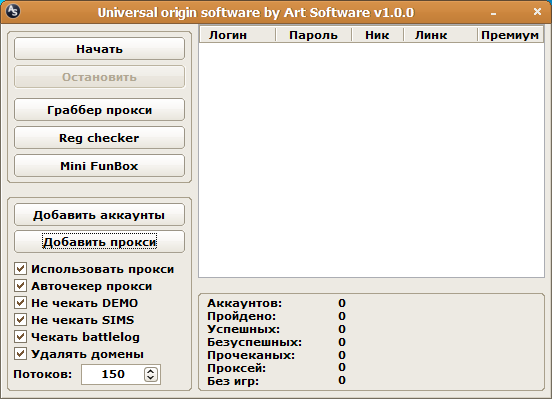
Task: Click the Потоков: label
Action: tap(42, 374)
